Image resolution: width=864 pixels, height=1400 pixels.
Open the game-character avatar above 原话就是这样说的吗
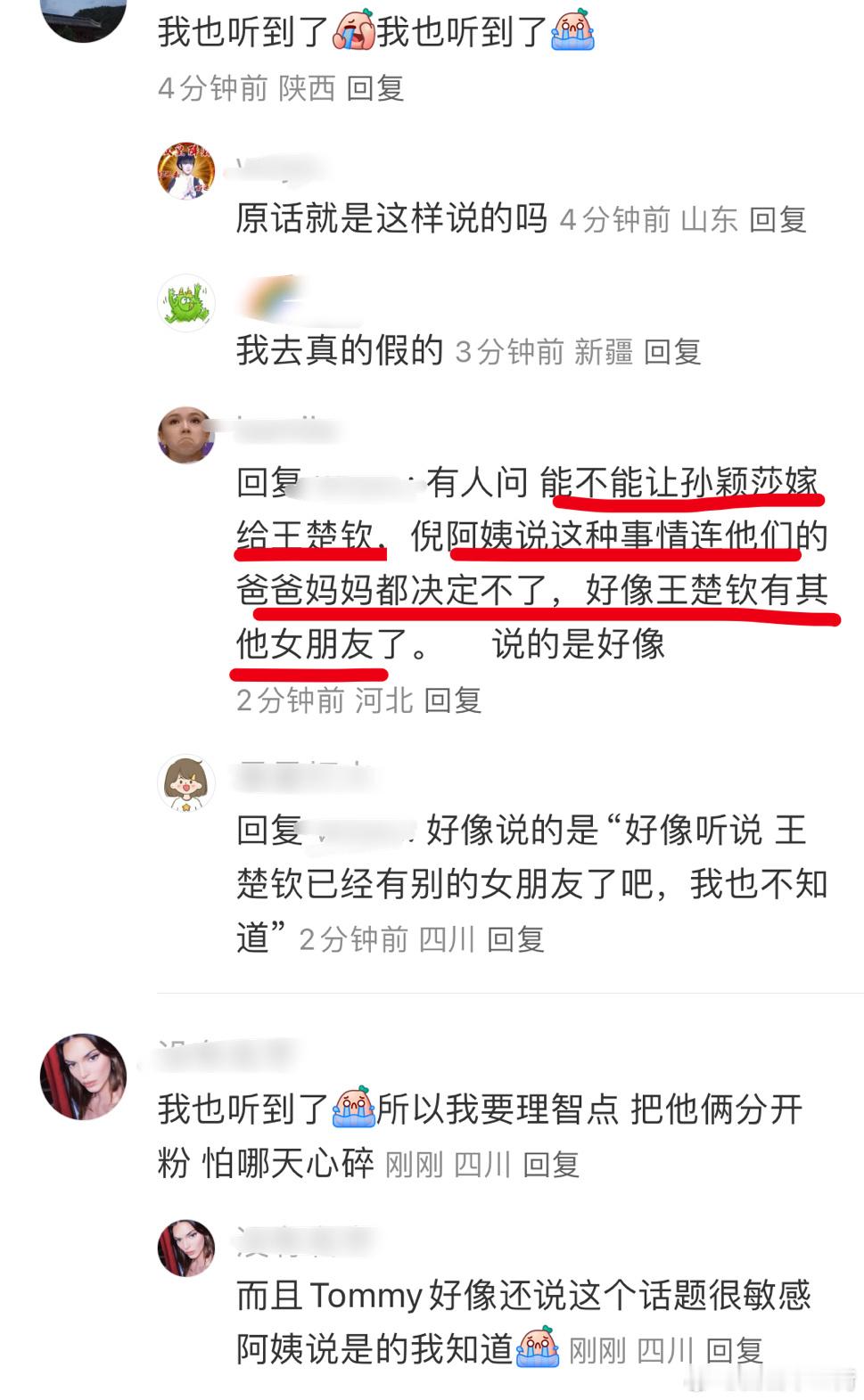click(186, 170)
